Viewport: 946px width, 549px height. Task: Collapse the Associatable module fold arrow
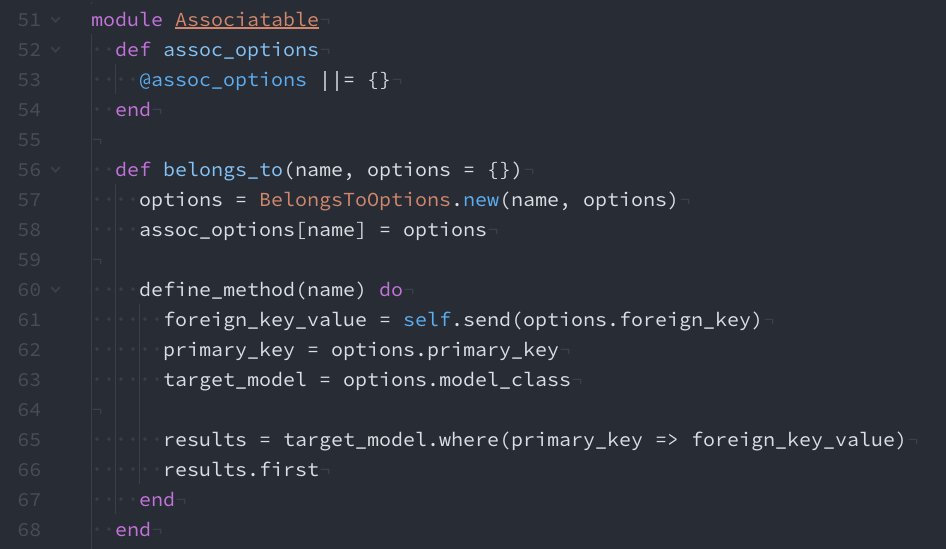[x=54, y=20]
